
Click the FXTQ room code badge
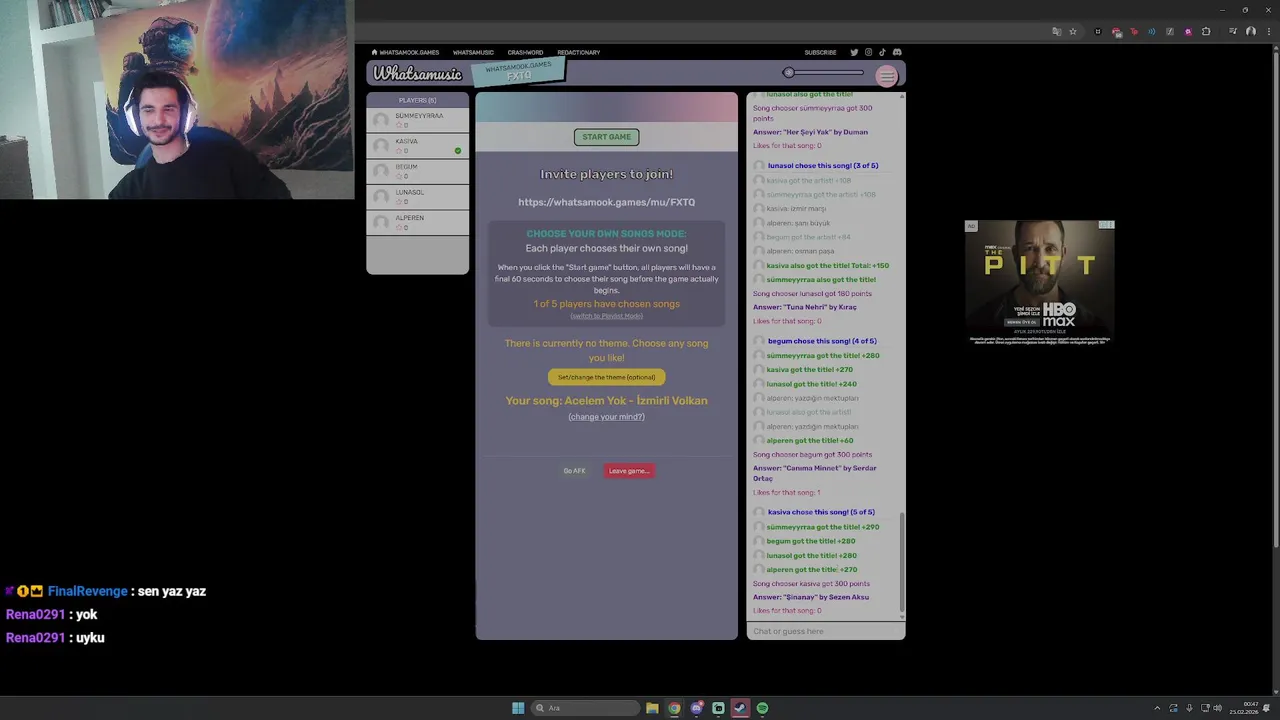point(518,71)
